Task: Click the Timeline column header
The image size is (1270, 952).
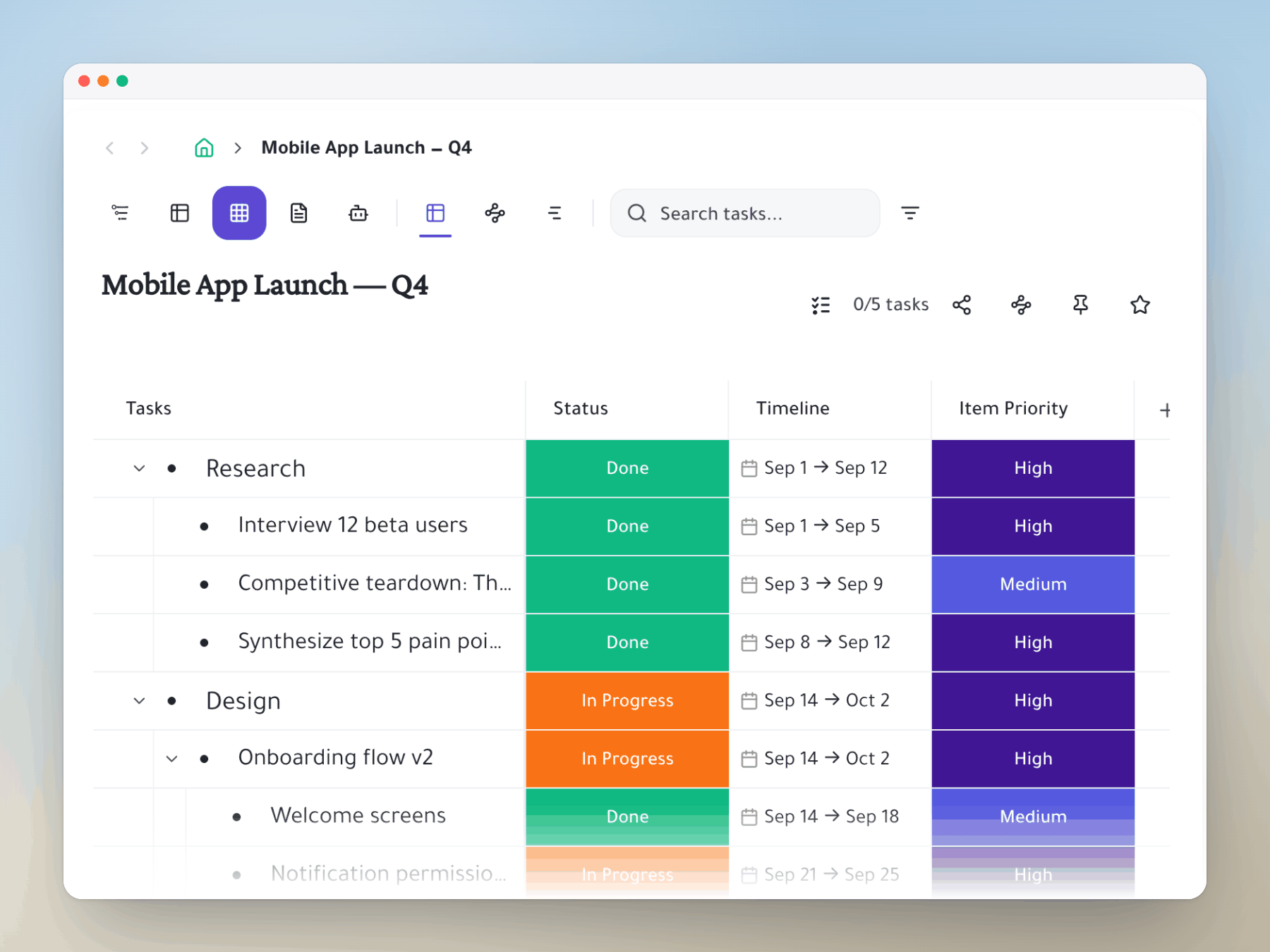Action: click(792, 408)
